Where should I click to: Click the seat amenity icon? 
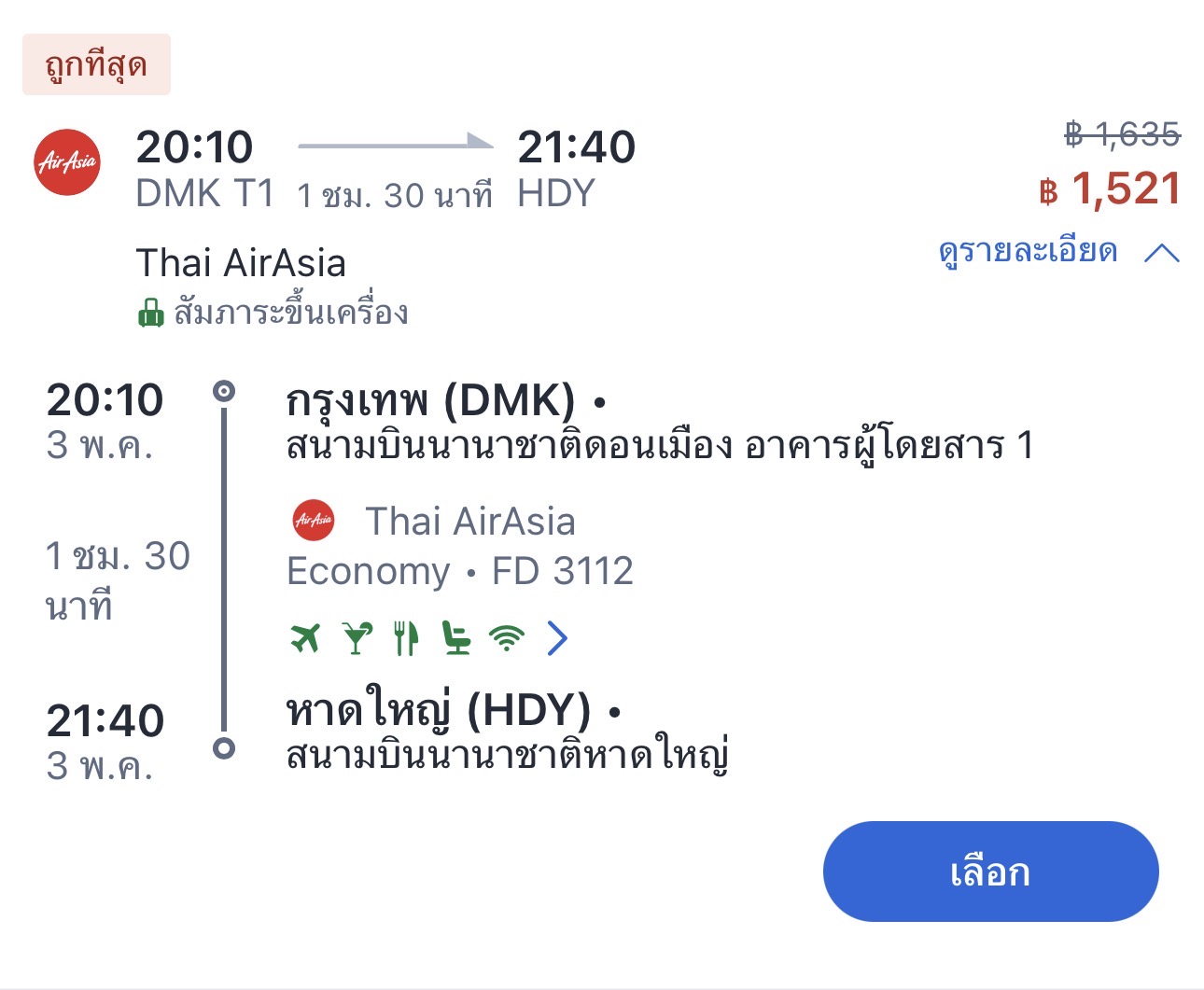click(x=456, y=638)
